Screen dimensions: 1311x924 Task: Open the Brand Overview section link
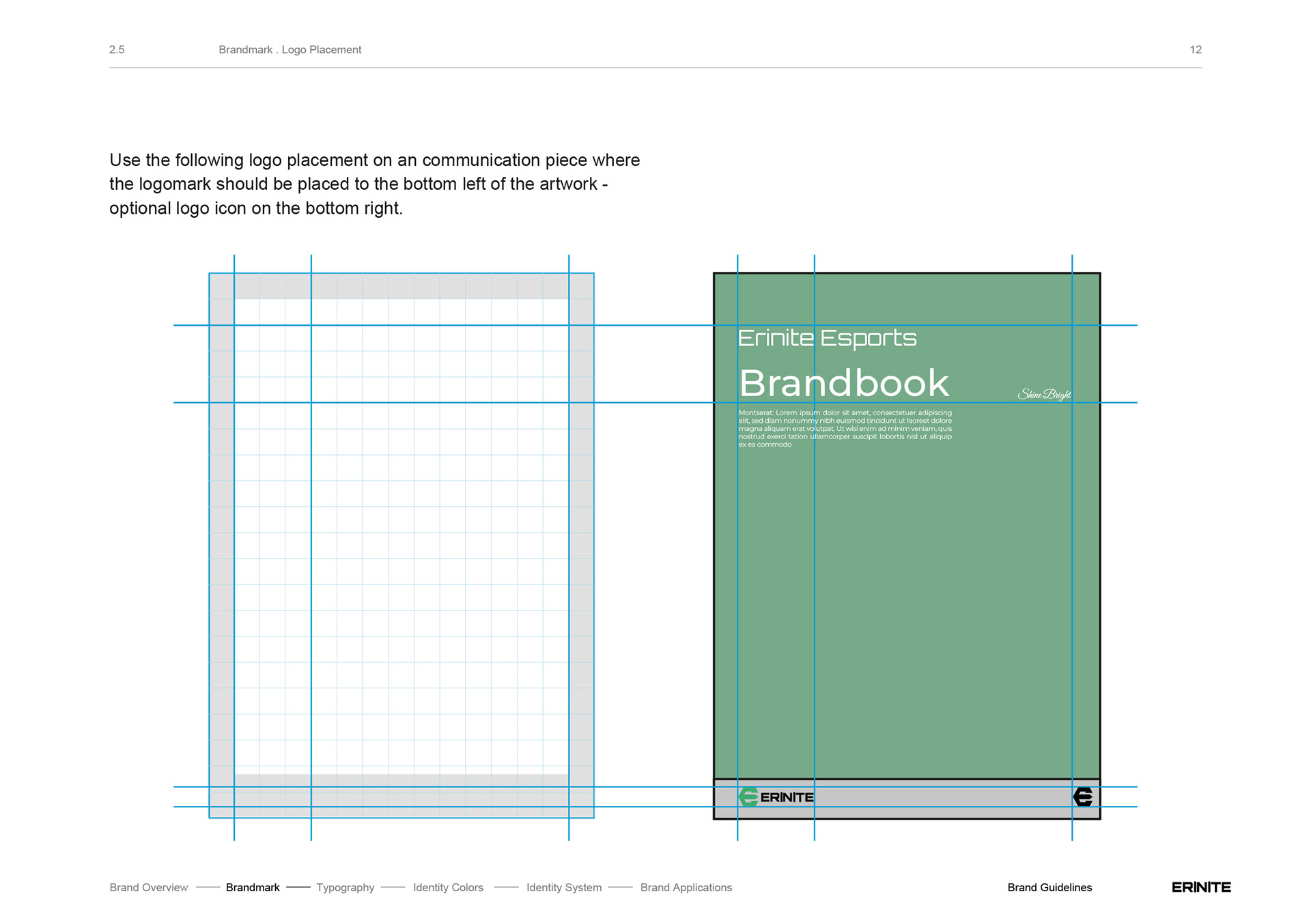point(148,887)
